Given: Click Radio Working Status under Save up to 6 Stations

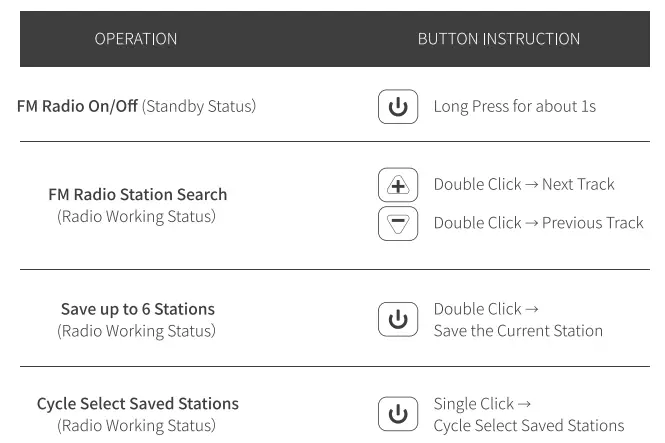Looking at the screenshot, I should click(x=137, y=331).
